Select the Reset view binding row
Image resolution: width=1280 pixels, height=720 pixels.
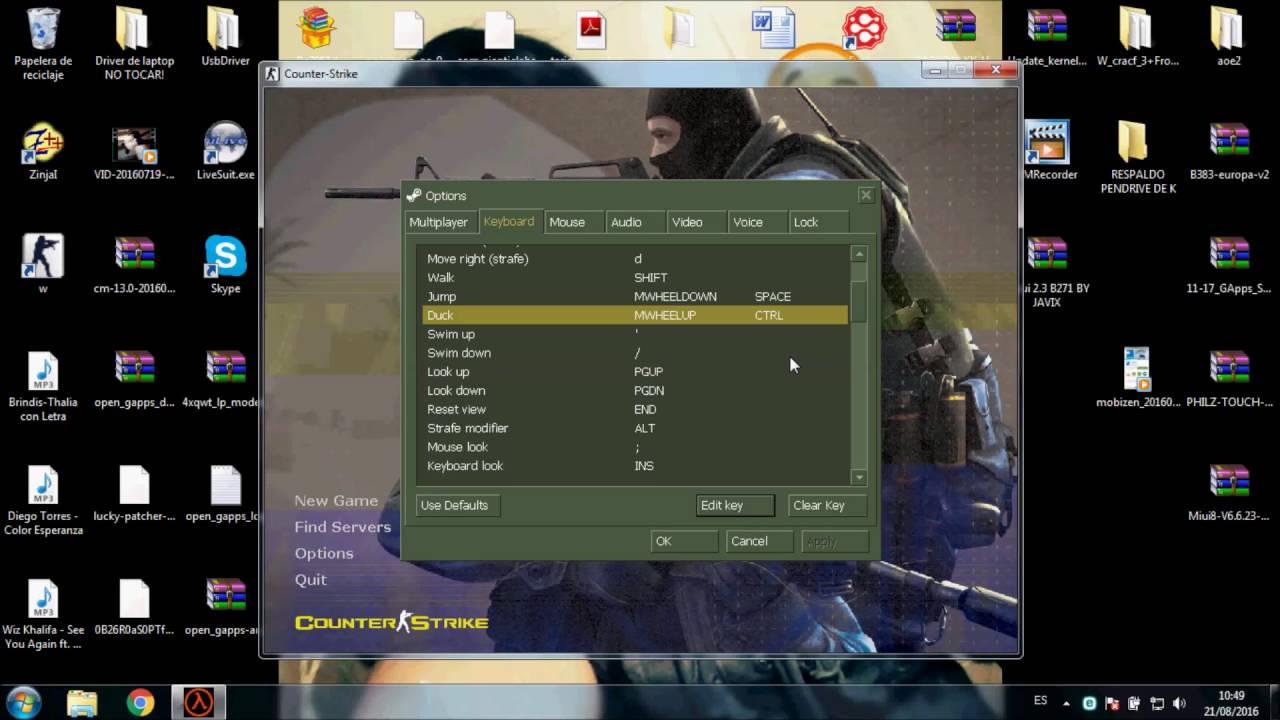[634, 409]
